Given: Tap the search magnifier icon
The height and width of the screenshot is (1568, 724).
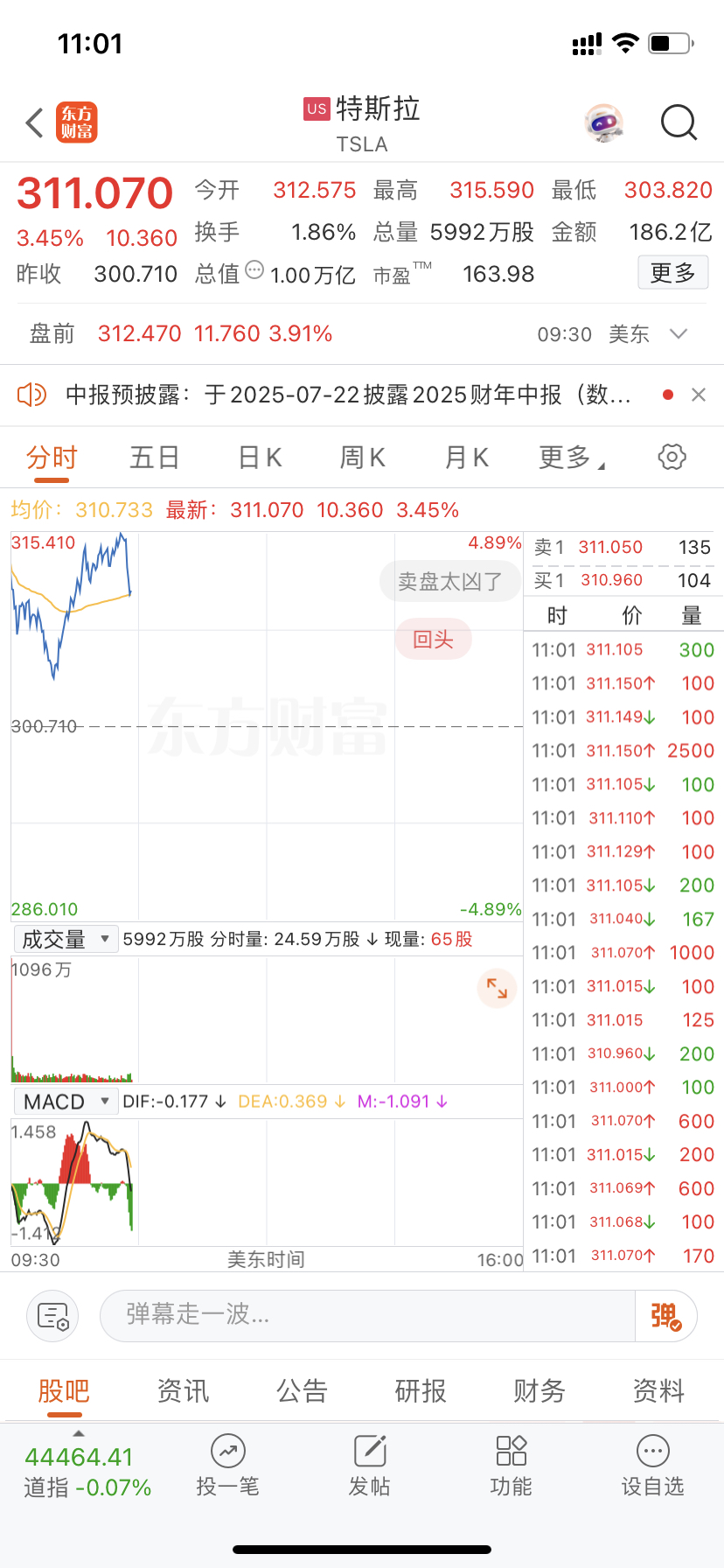Looking at the screenshot, I should (679, 123).
